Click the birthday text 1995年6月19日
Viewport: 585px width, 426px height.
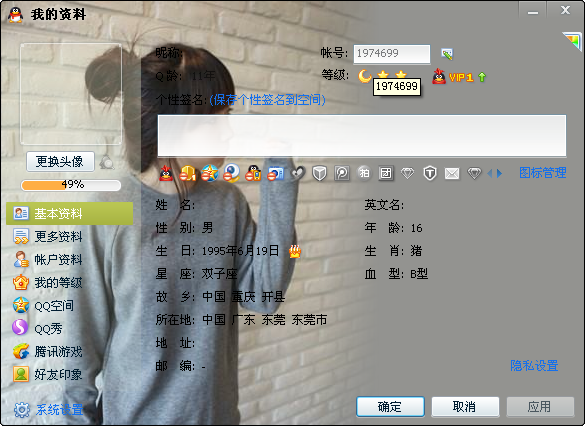[x=241, y=251]
